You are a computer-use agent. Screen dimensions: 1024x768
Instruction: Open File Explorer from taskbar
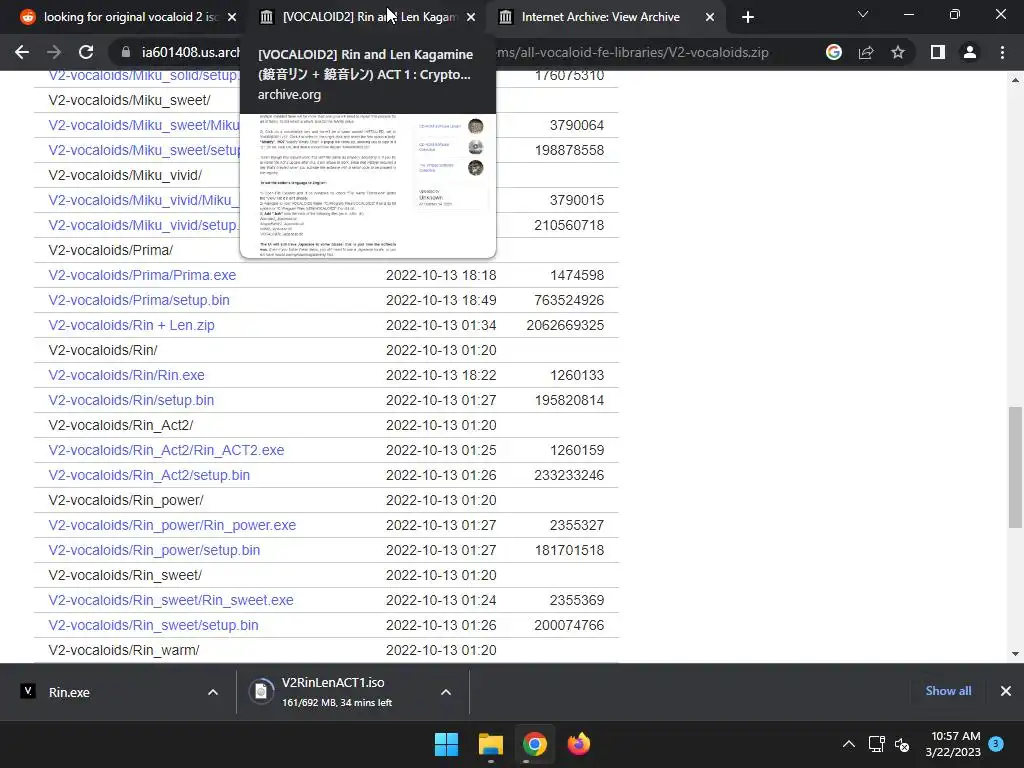coord(490,744)
